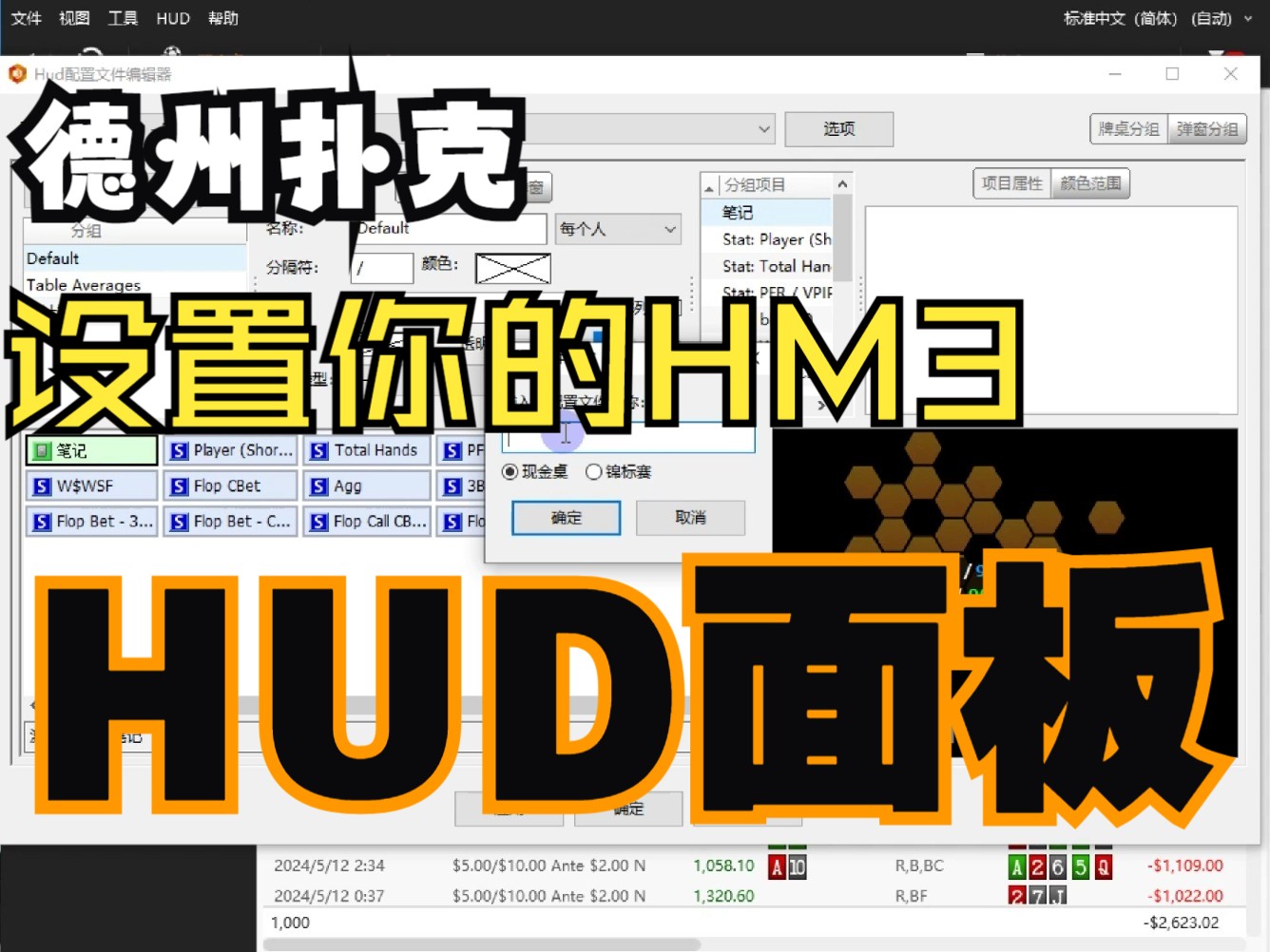Click the 分组项目 list scroll-up arrow
The image size is (1270, 952).
click(842, 183)
